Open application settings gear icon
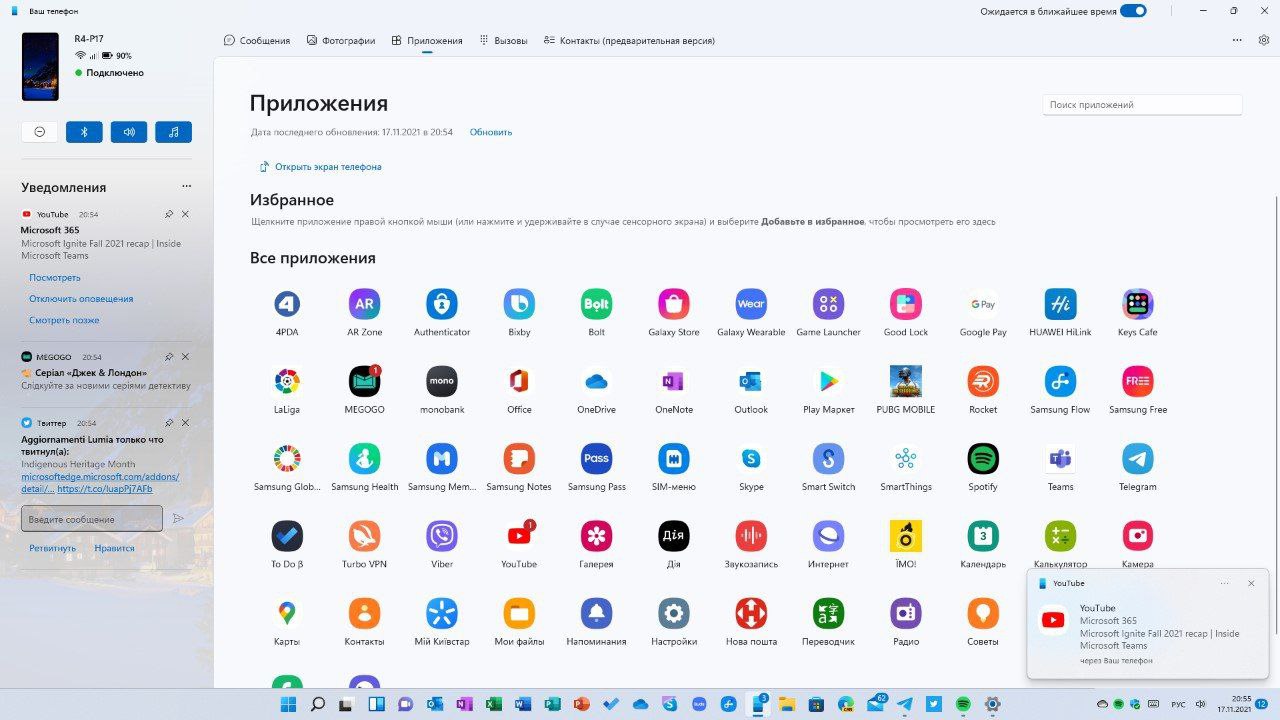 (x=1264, y=40)
